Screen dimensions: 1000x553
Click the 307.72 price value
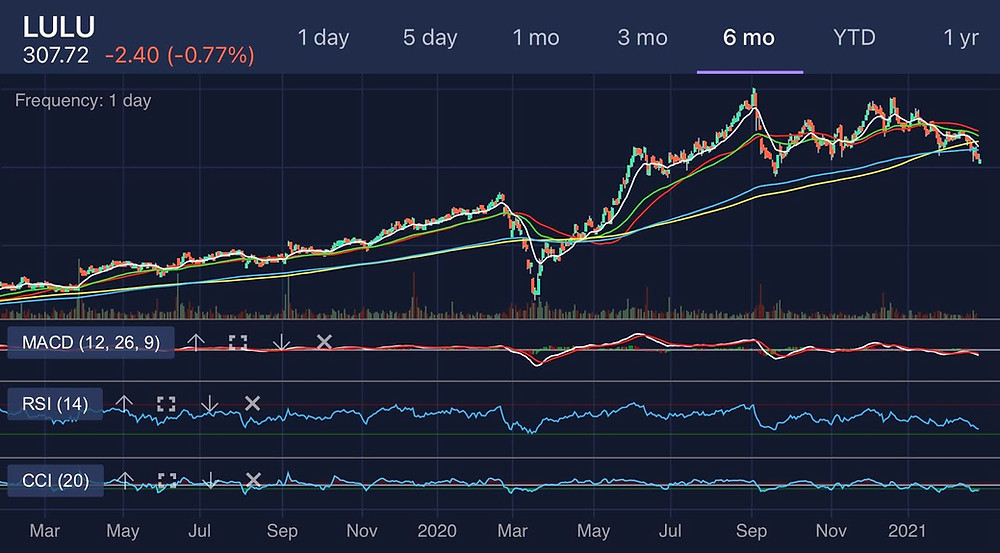[x=56, y=55]
